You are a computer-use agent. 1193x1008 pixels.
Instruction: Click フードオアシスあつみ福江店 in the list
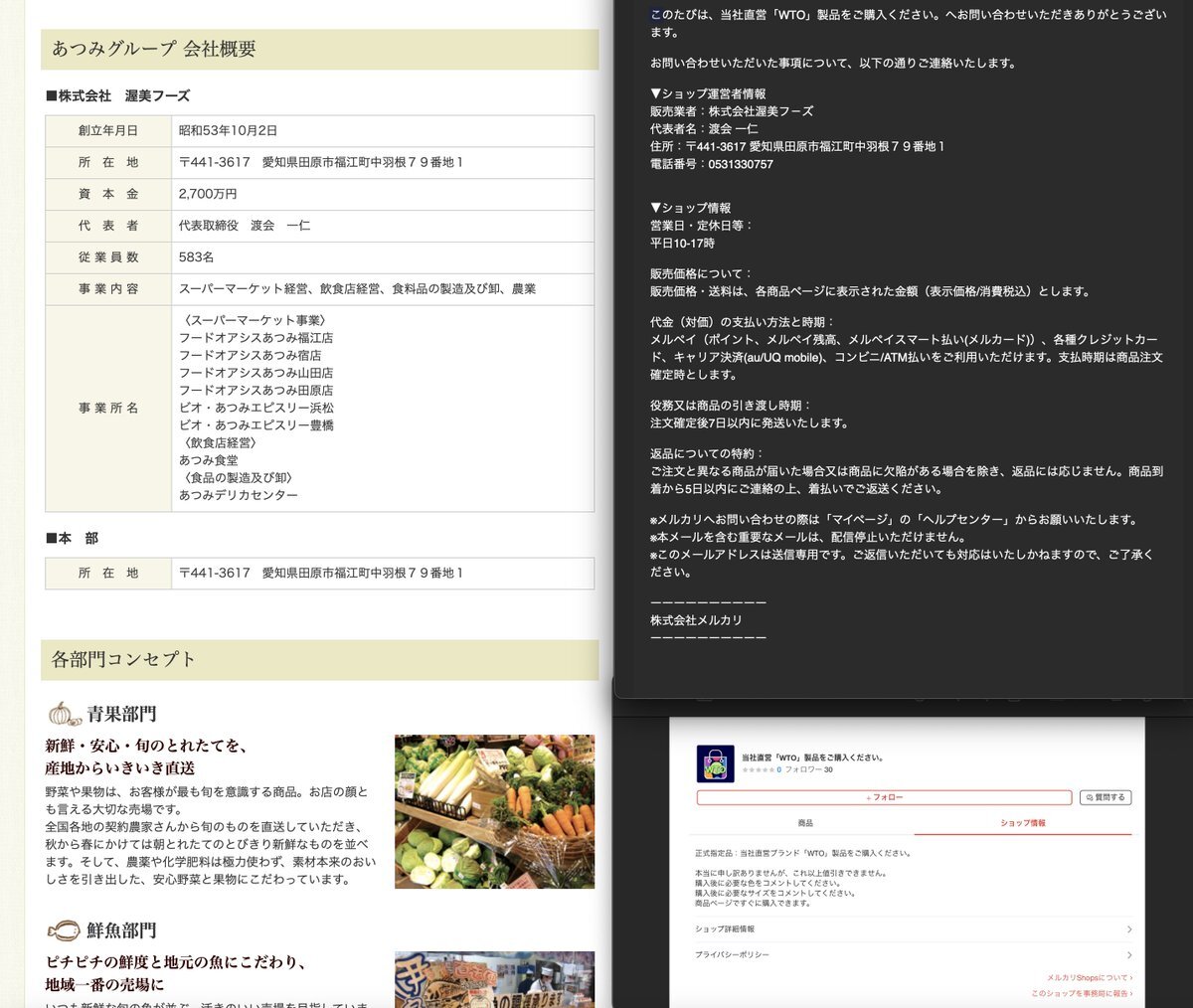[256, 338]
